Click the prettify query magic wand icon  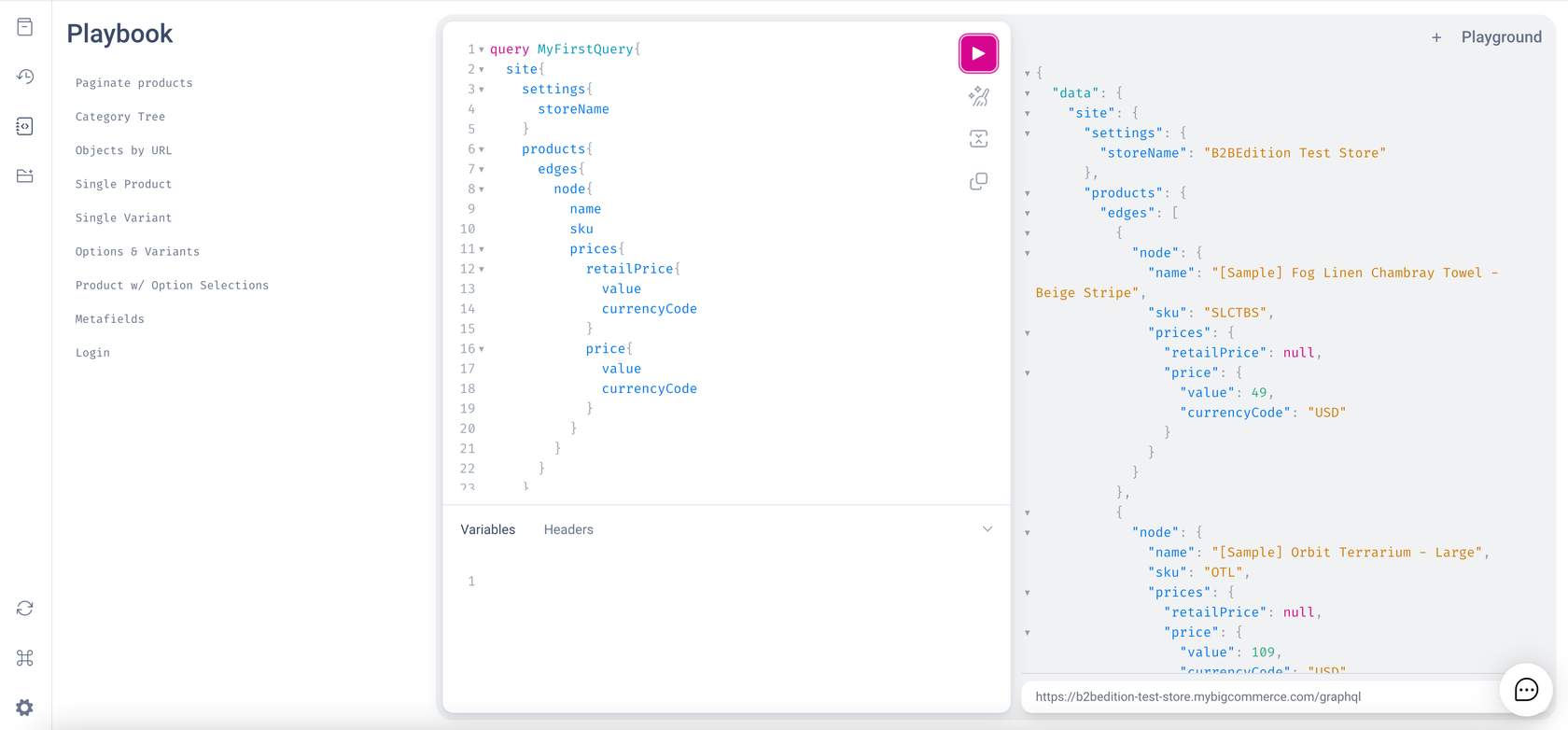coord(978,96)
